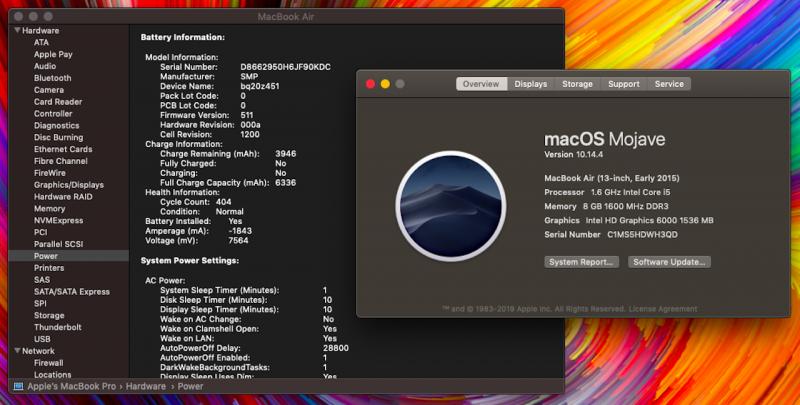This screenshot has width=800, height=405.
Task: Click the System Power Settings heading
Action: [190, 260]
